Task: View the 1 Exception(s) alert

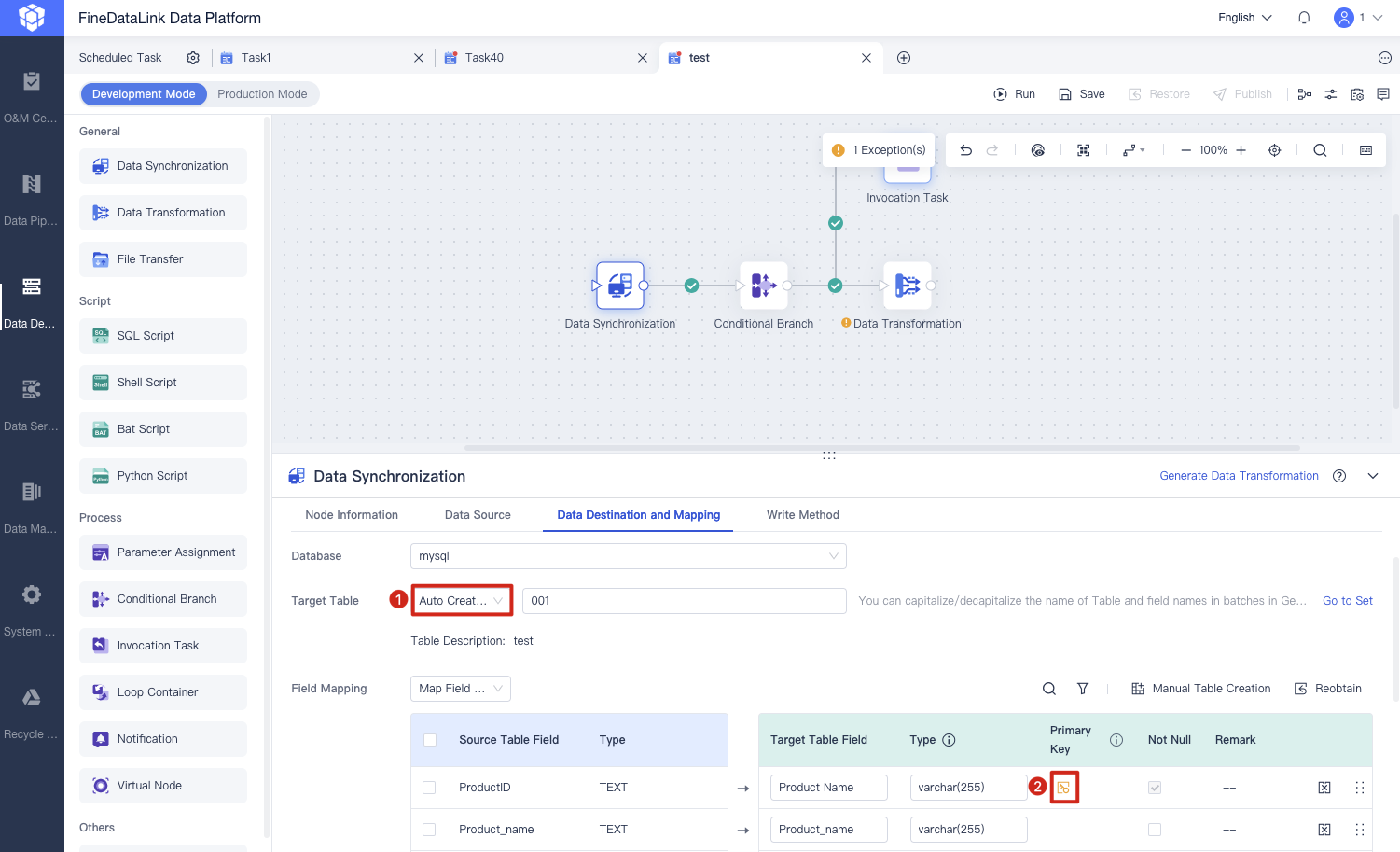Action: 879,150
